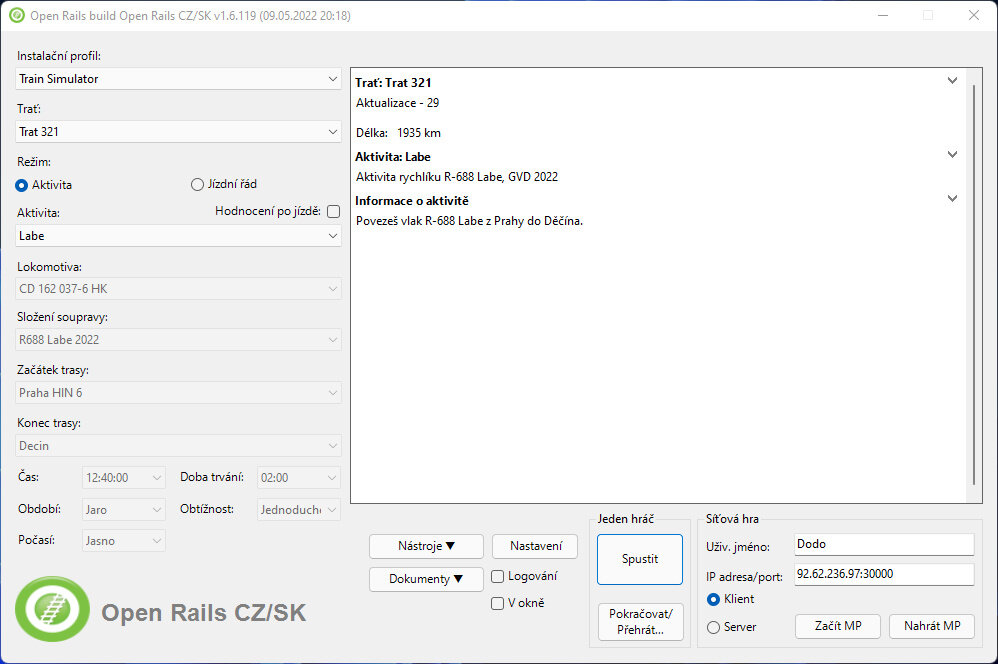Click the Začít MP button

[838, 626]
